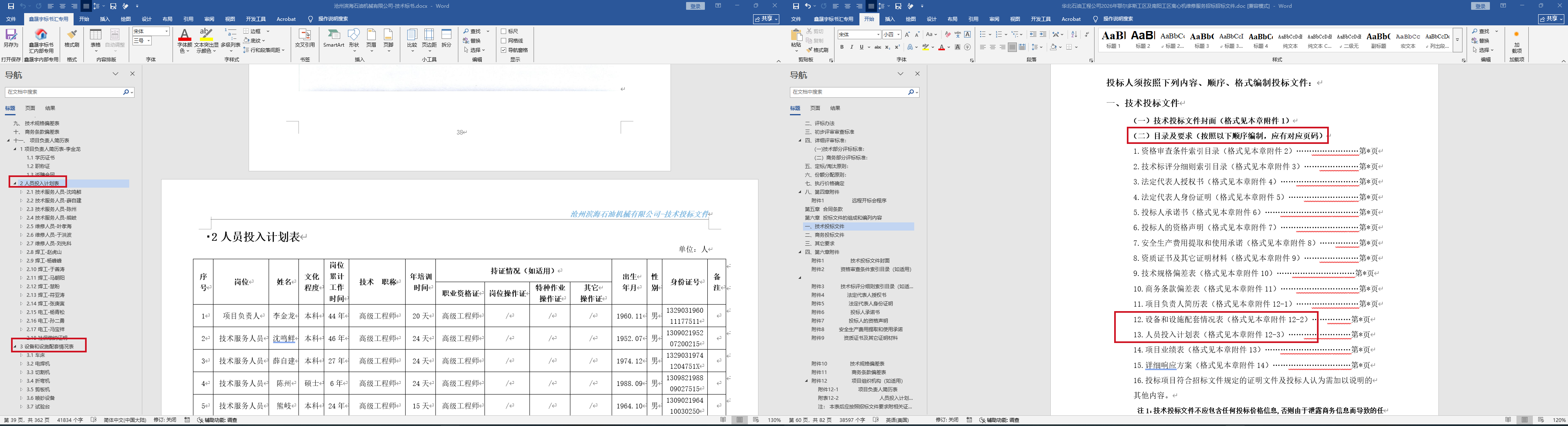
Task: Click the red font color button in right ribbon
Action: [x=941, y=47]
